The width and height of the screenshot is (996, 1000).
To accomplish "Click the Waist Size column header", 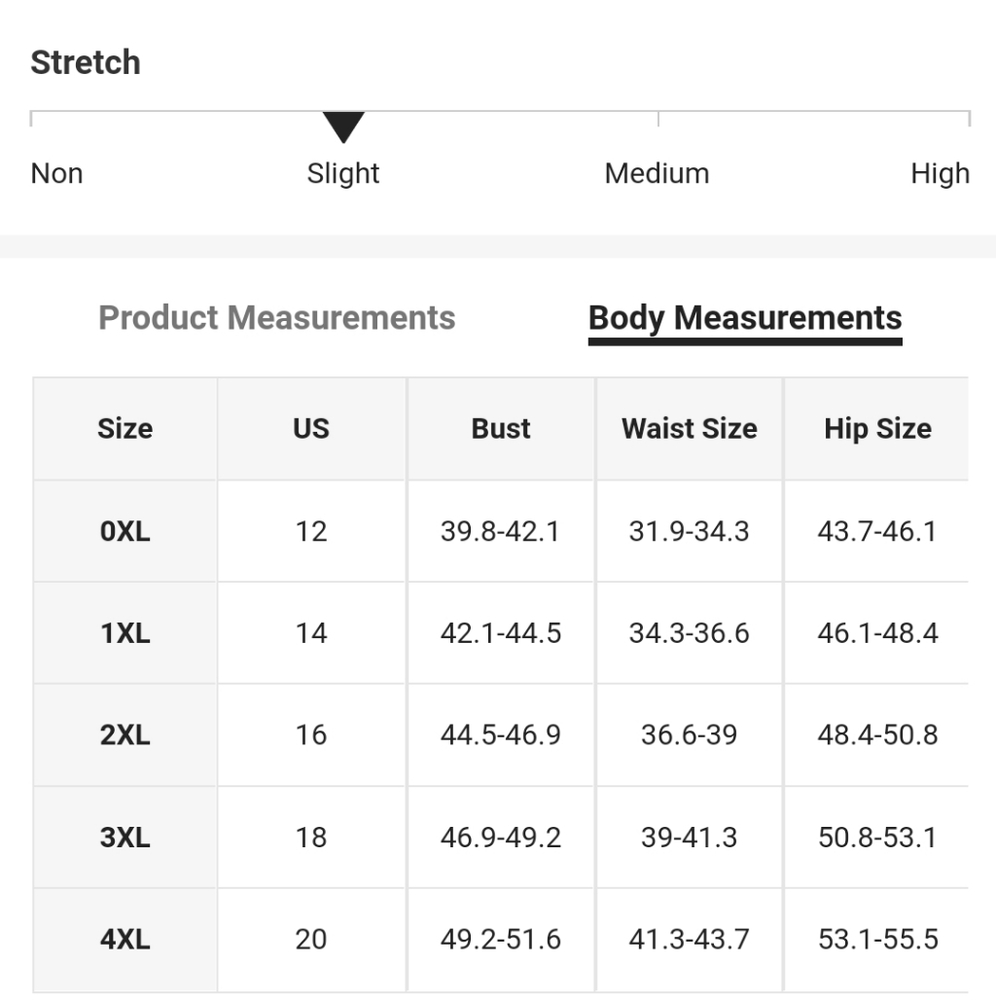I will (689, 429).
